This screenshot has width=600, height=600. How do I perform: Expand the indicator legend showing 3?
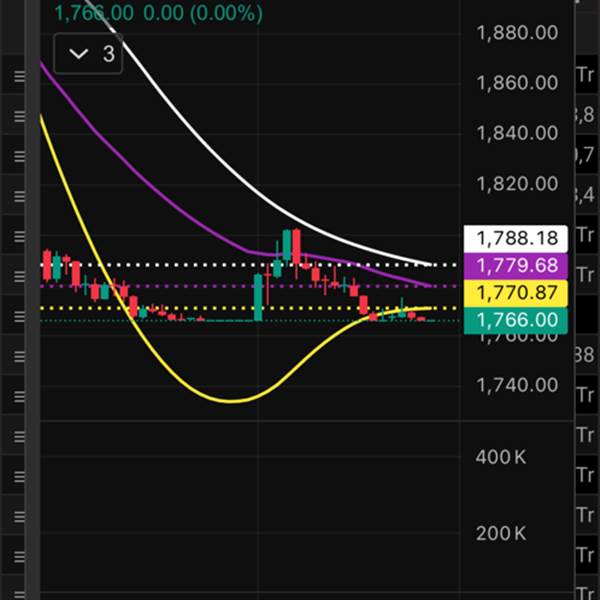pyautogui.click(x=88, y=54)
